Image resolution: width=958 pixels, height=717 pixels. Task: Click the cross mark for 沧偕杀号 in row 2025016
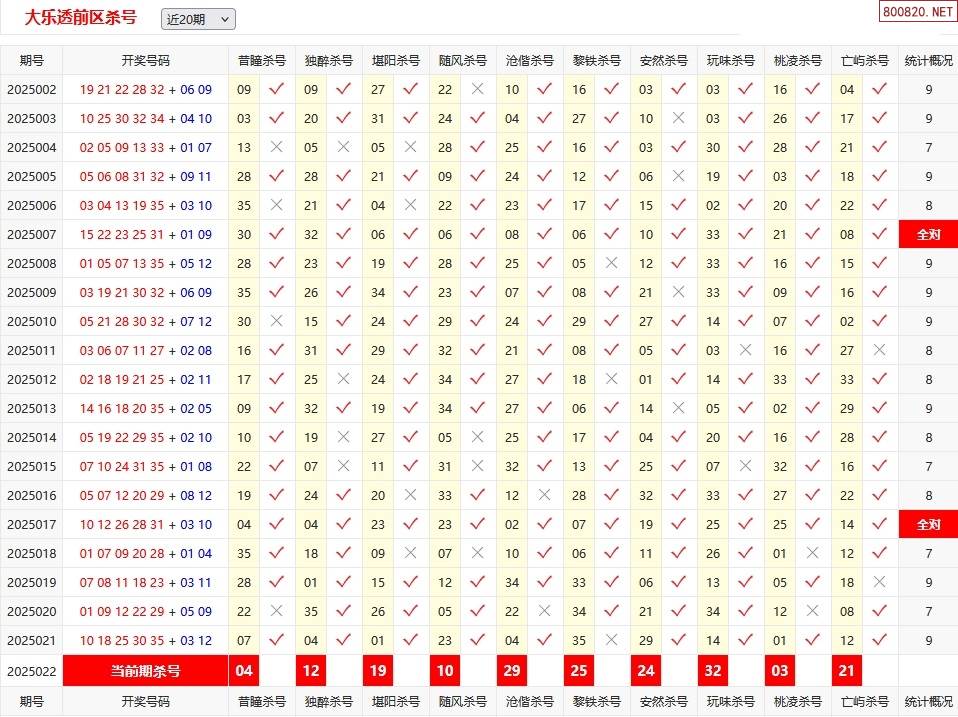[x=544, y=495]
